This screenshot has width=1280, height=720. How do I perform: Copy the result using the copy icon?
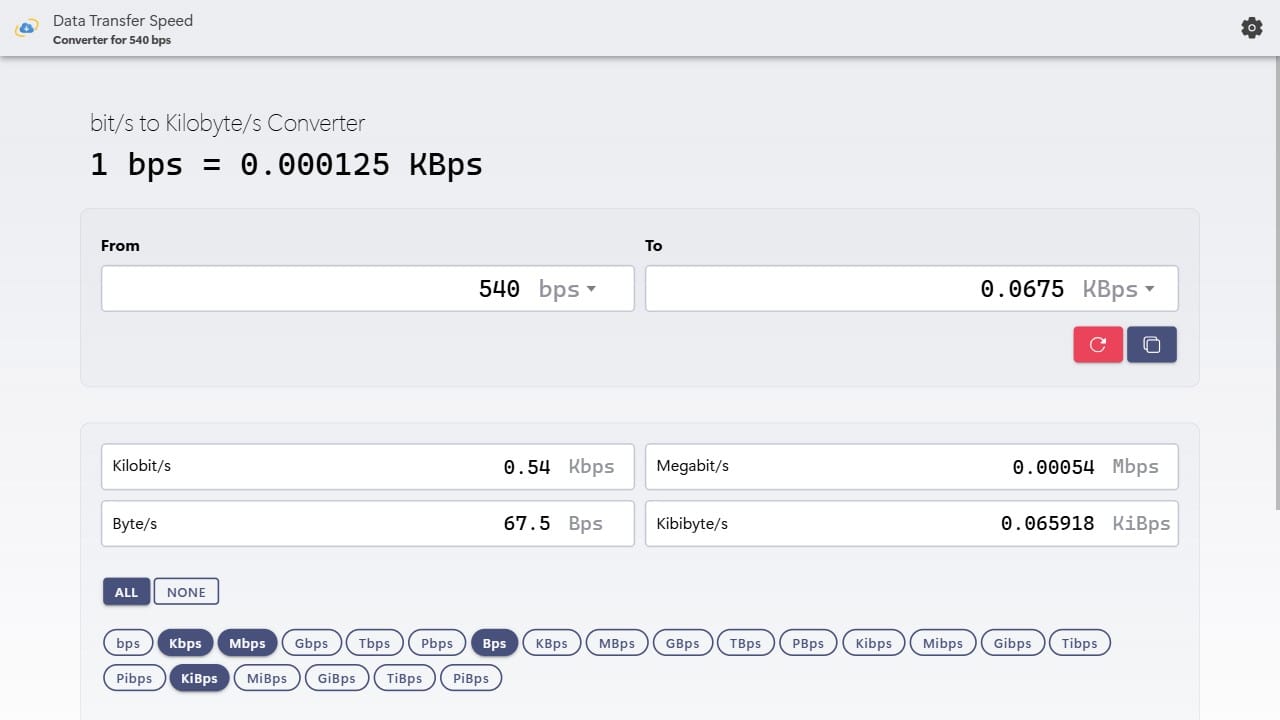pyautogui.click(x=1151, y=344)
